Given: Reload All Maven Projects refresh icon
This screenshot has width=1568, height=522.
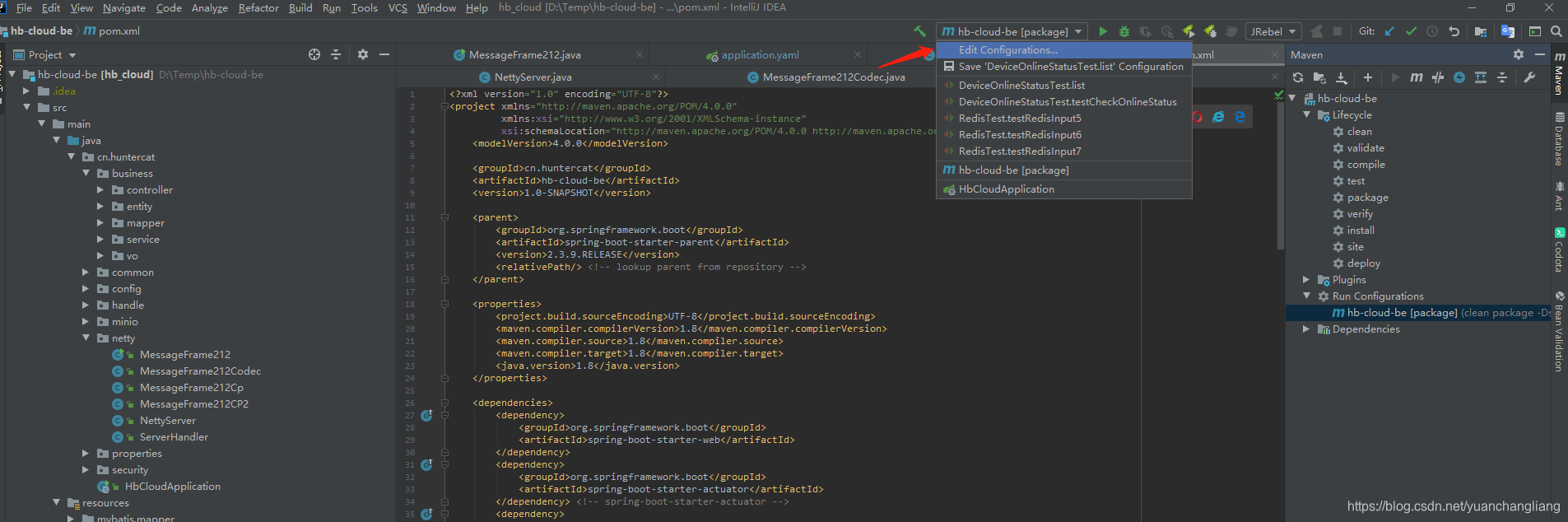Looking at the screenshot, I should (1298, 77).
